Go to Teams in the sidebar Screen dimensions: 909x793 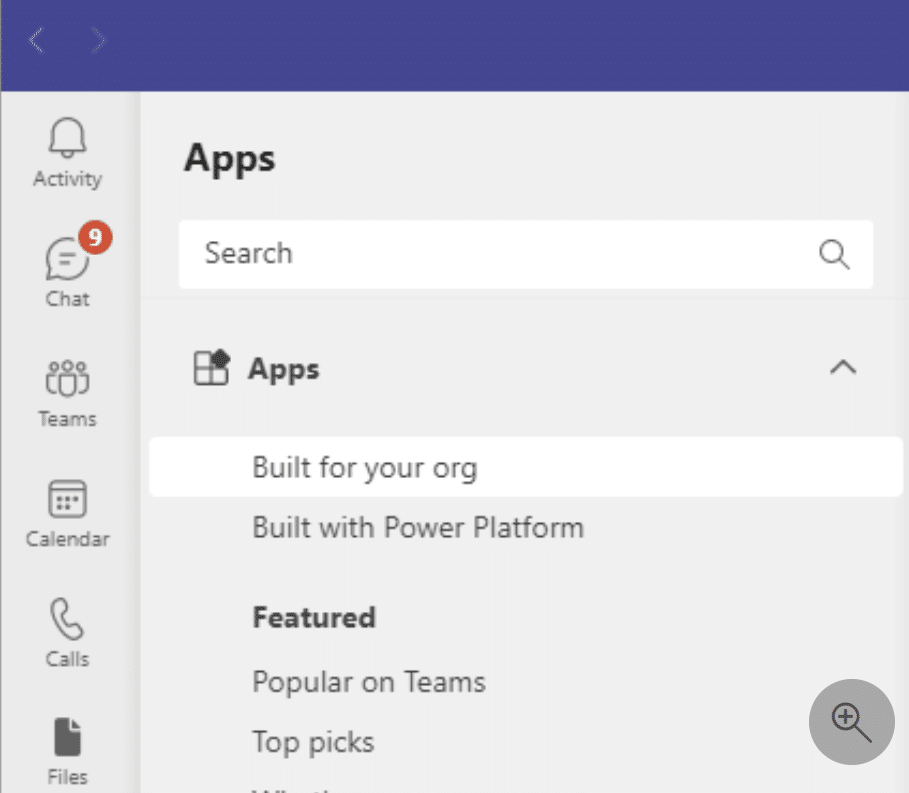coord(67,380)
